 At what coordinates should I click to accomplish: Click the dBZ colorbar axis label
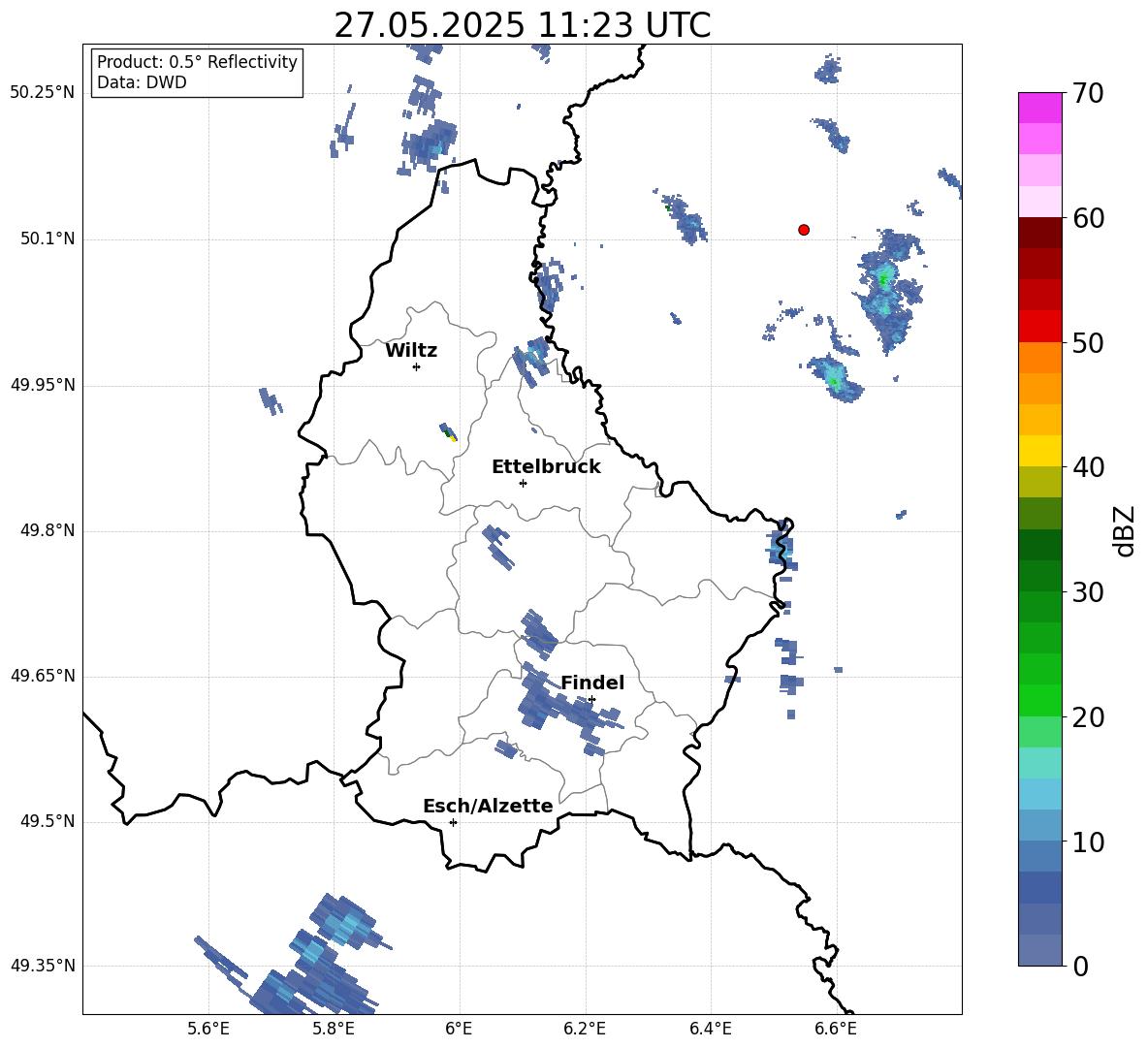pos(1123,530)
